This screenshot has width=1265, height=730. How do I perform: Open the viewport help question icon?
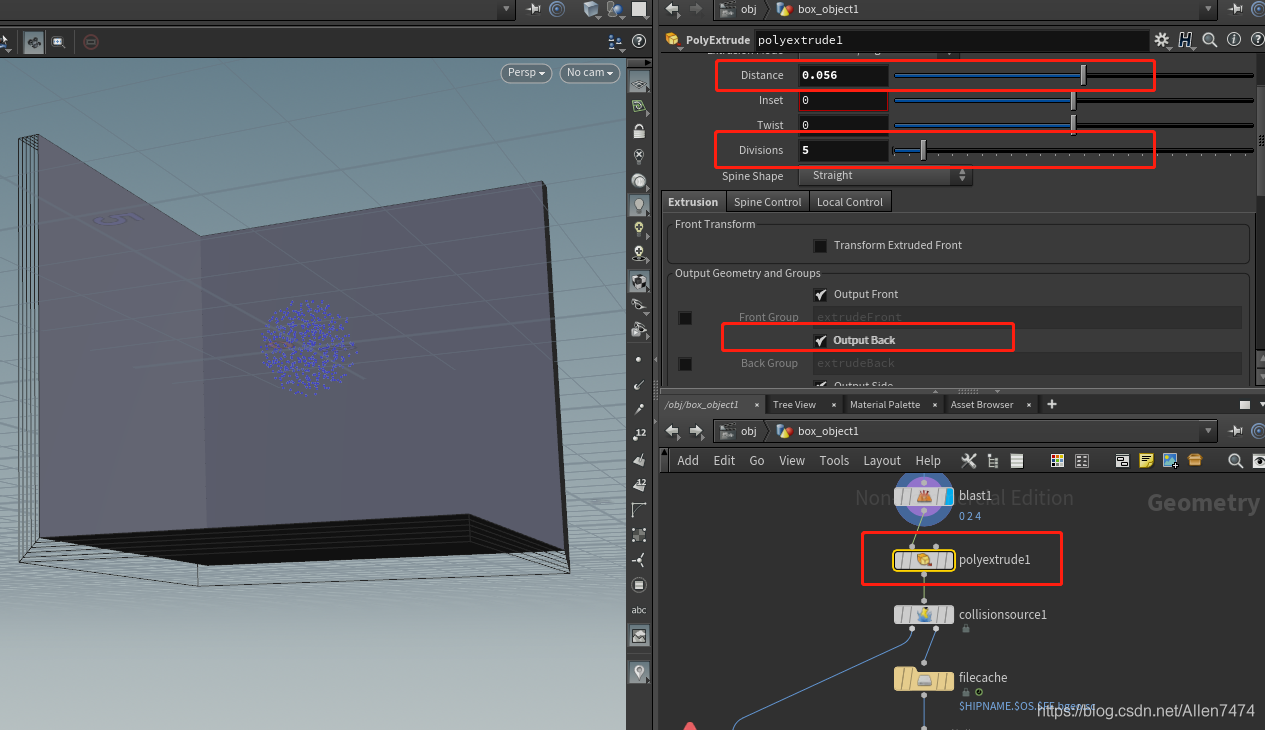point(639,42)
